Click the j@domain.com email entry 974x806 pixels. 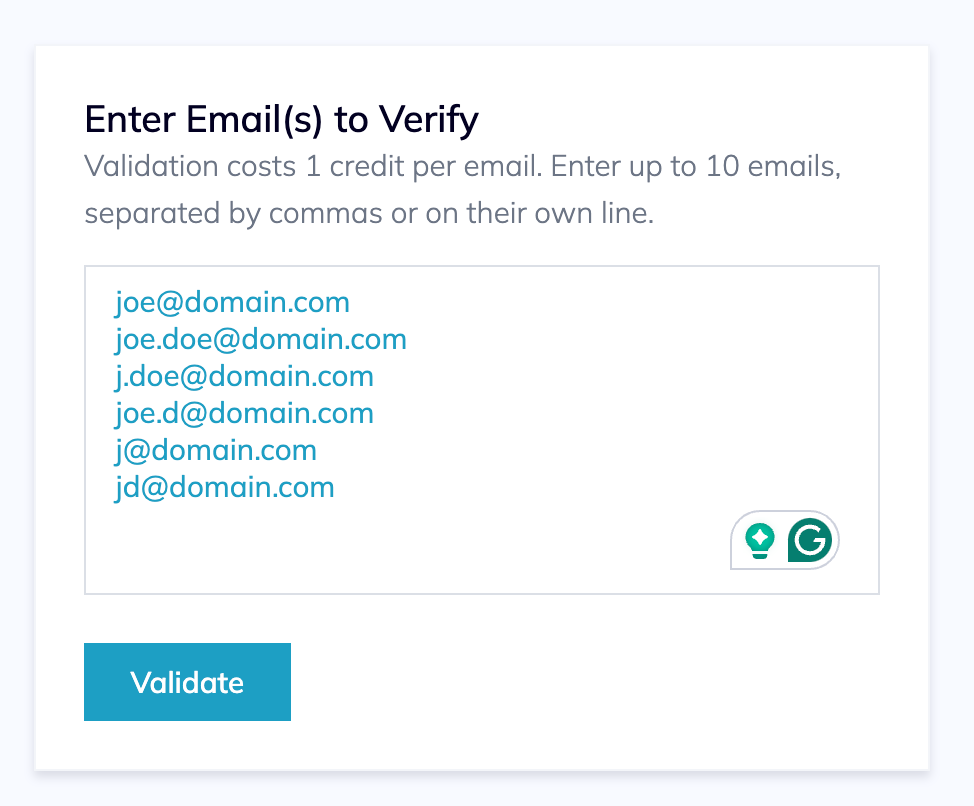tap(216, 450)
